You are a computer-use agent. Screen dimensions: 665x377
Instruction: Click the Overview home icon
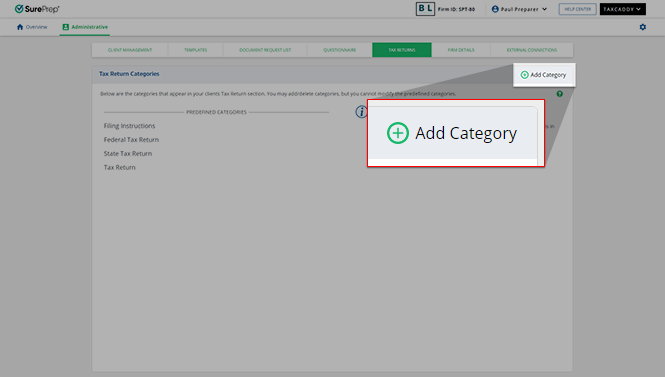coord(20,27)
